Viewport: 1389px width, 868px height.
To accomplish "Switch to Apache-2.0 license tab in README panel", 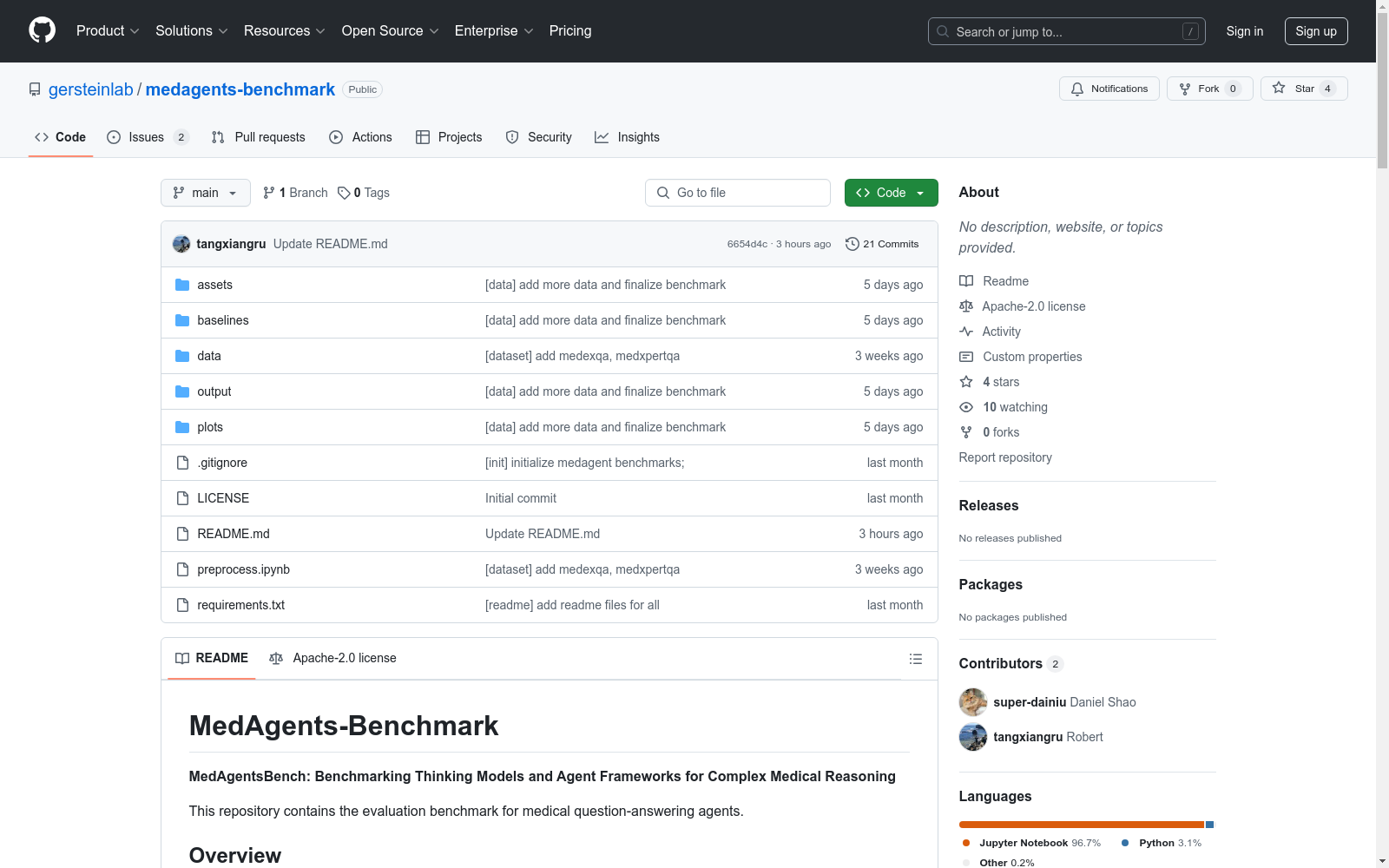I will click(x=333, y=658).
